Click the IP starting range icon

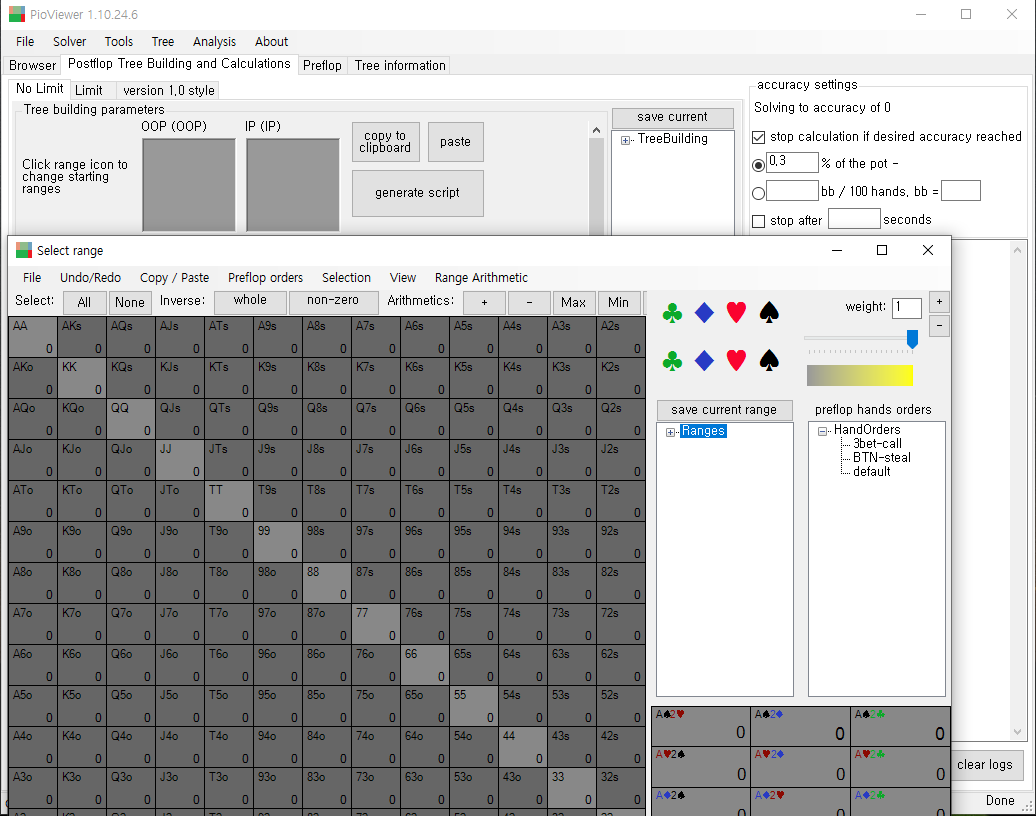click(293, 184)
